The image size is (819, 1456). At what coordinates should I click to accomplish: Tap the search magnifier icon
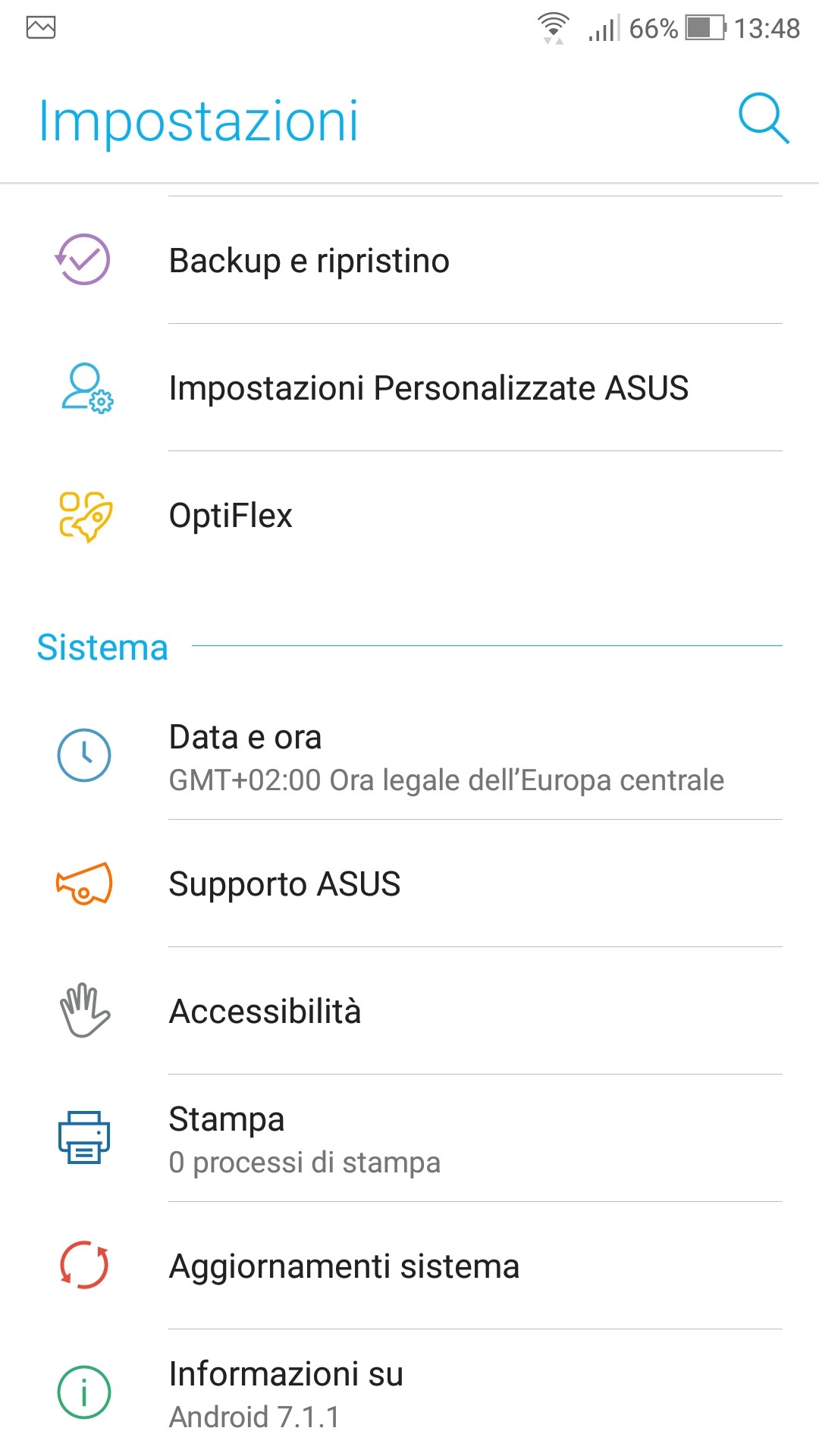tap(764, 119)
